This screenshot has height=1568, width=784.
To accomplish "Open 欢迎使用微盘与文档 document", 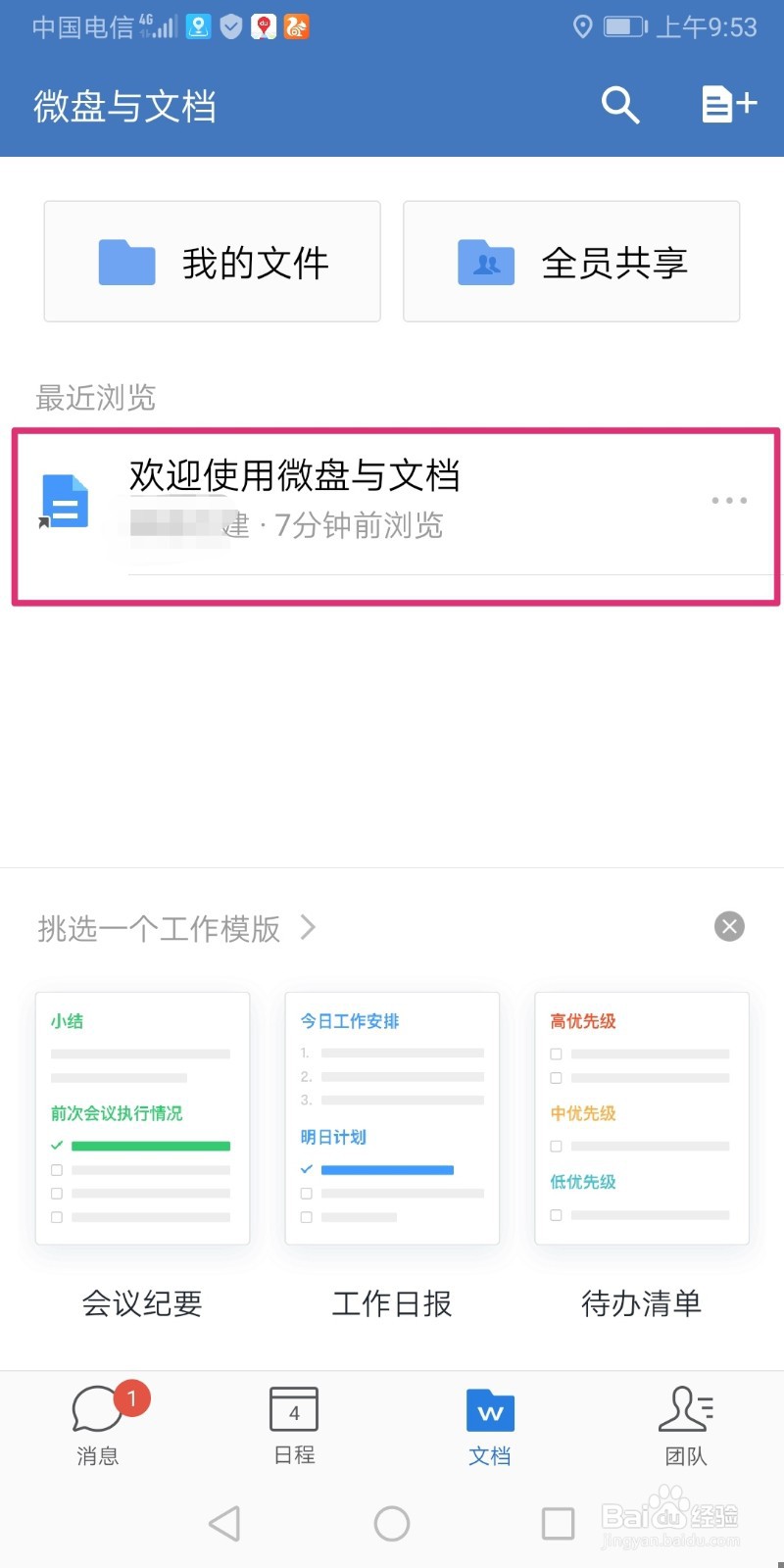I will (x=294, y=476).
